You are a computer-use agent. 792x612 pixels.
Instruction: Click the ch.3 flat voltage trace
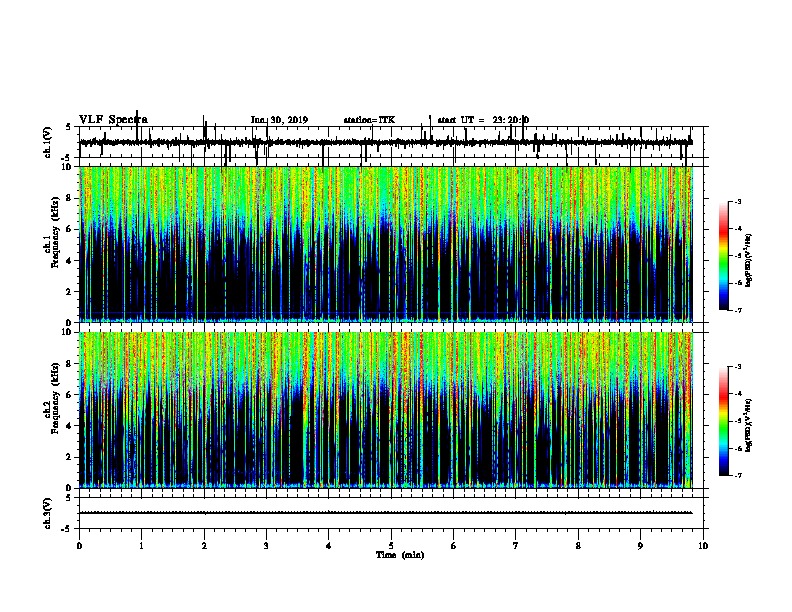[x=386, y=513]
